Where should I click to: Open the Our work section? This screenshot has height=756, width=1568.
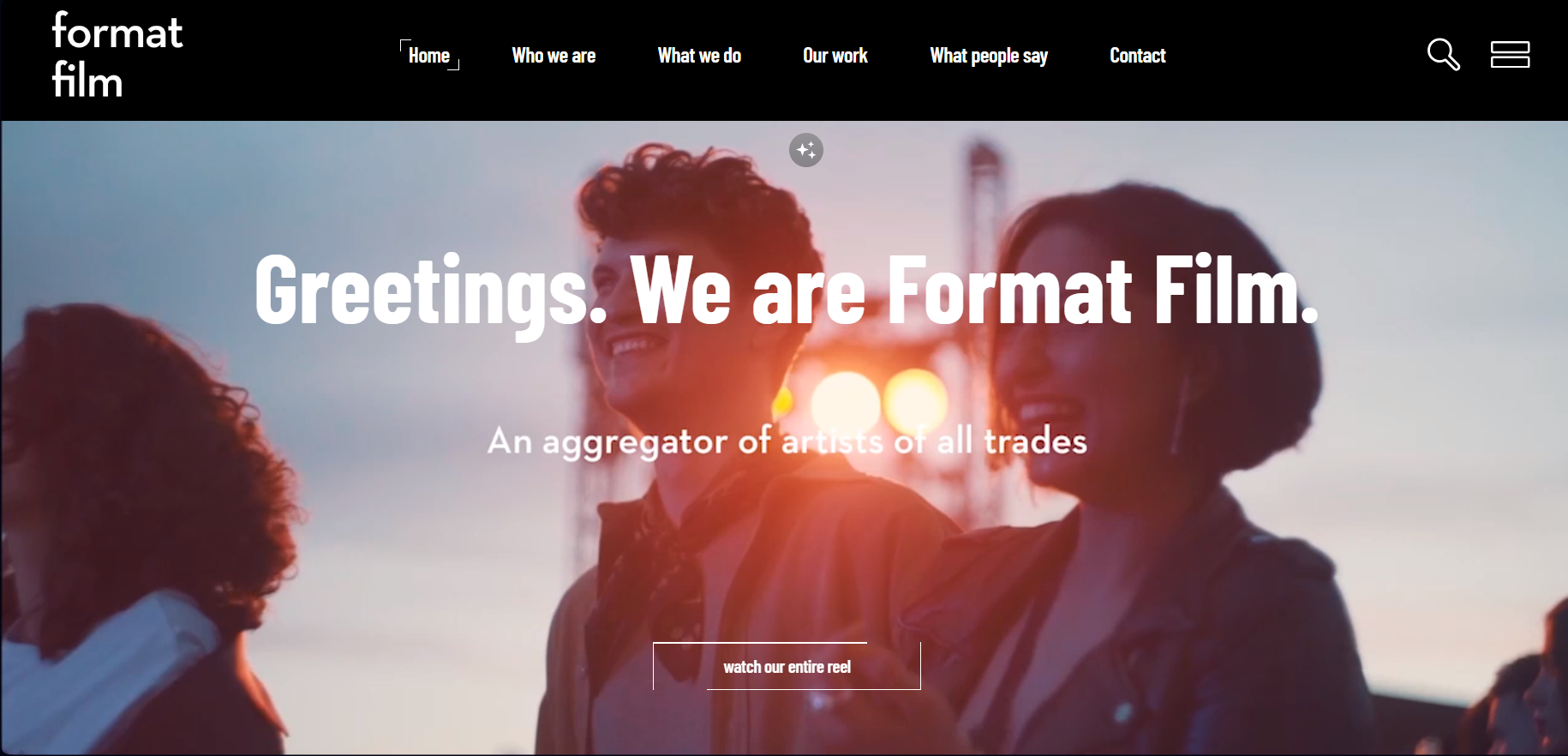pos(835,56)
